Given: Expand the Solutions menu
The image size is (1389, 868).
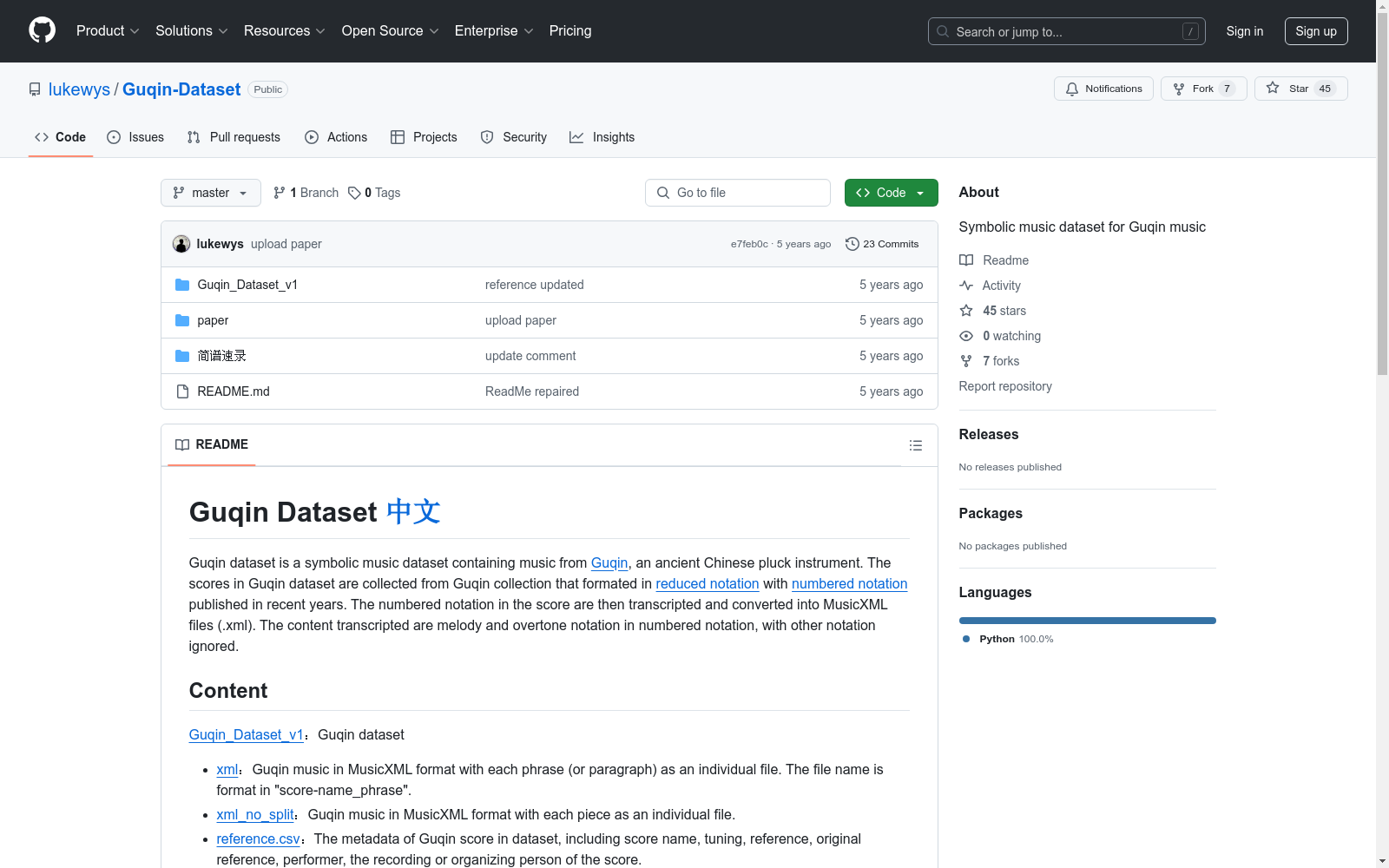Looking at the screenshot, I should tap(192, 31).
